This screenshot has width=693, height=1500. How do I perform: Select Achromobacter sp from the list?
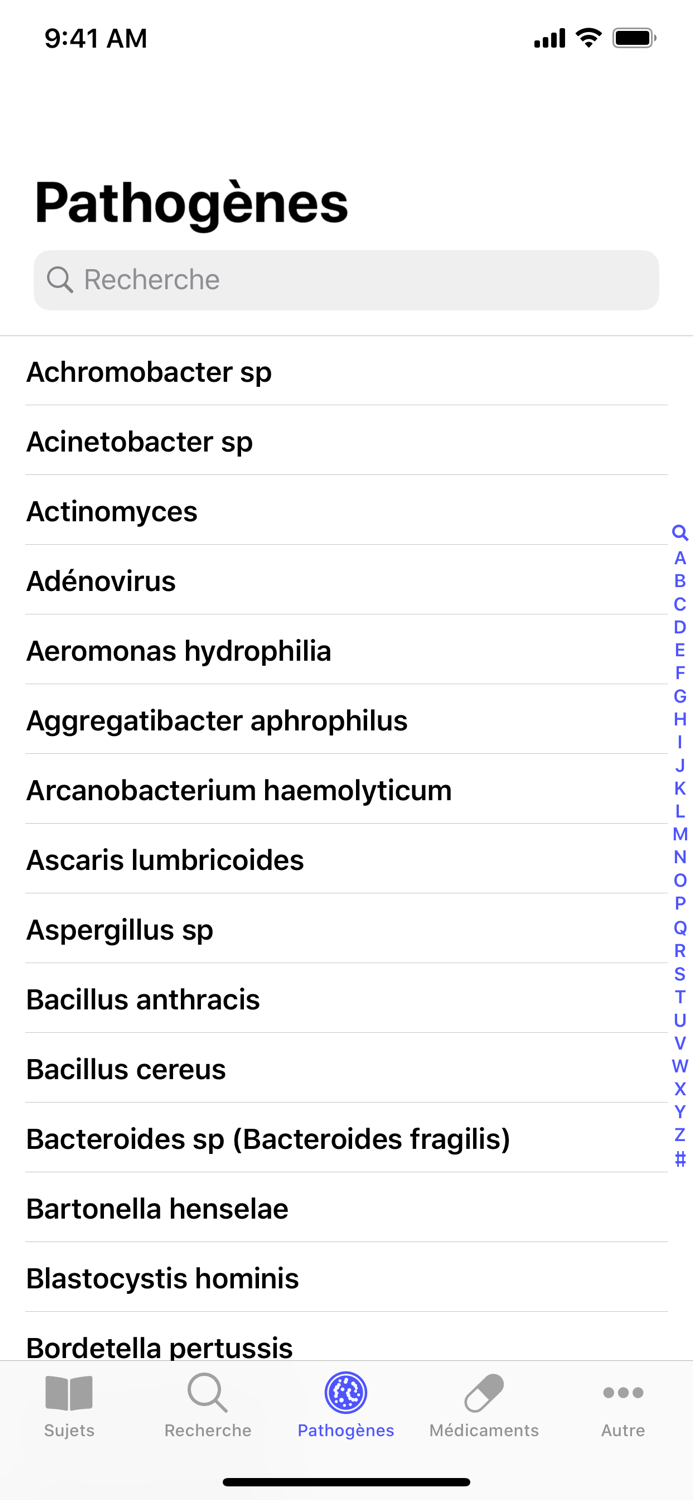click(148, 372)
